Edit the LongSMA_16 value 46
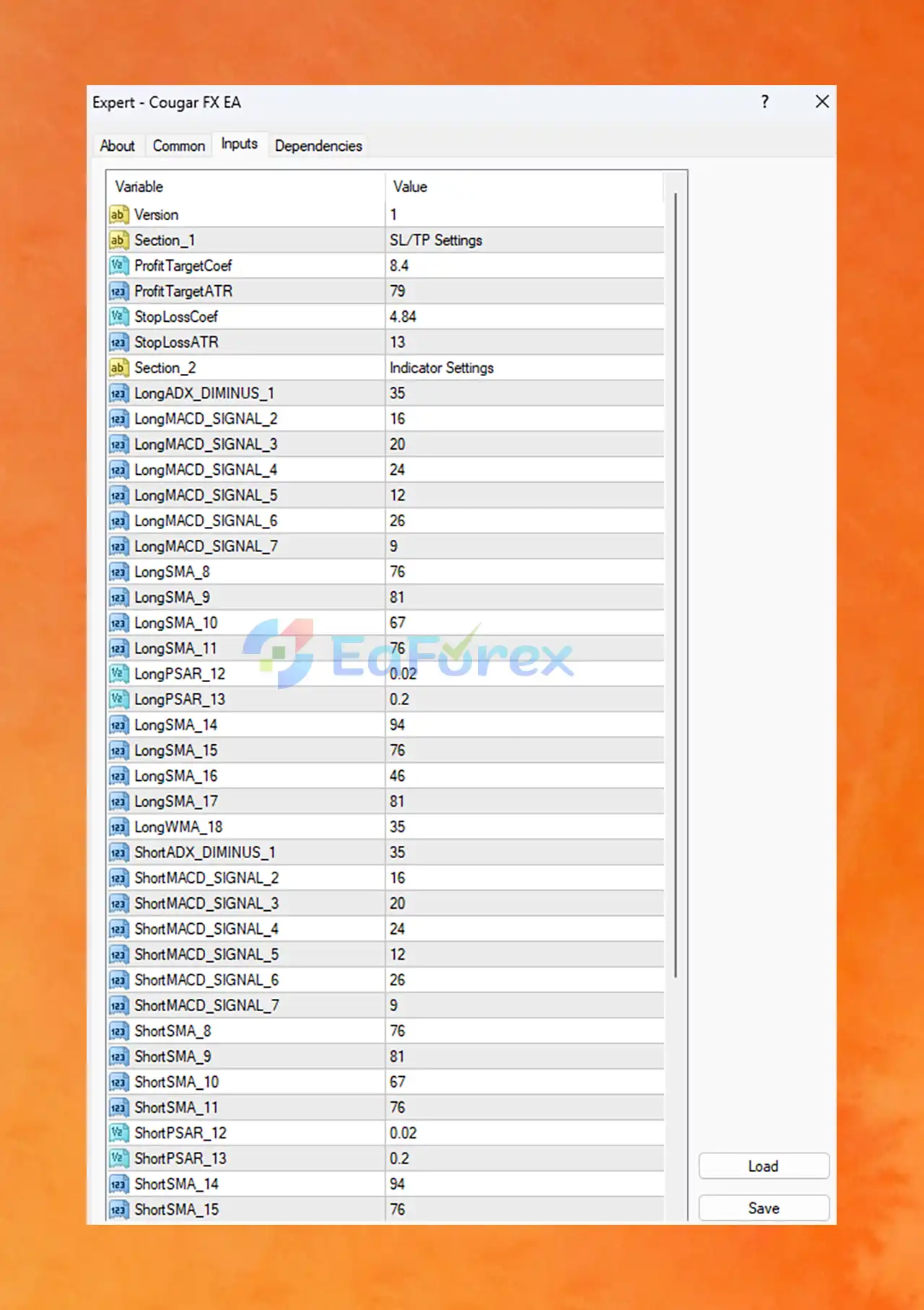The width and height of the screenshot is (924, 1310). click(525, 776)
